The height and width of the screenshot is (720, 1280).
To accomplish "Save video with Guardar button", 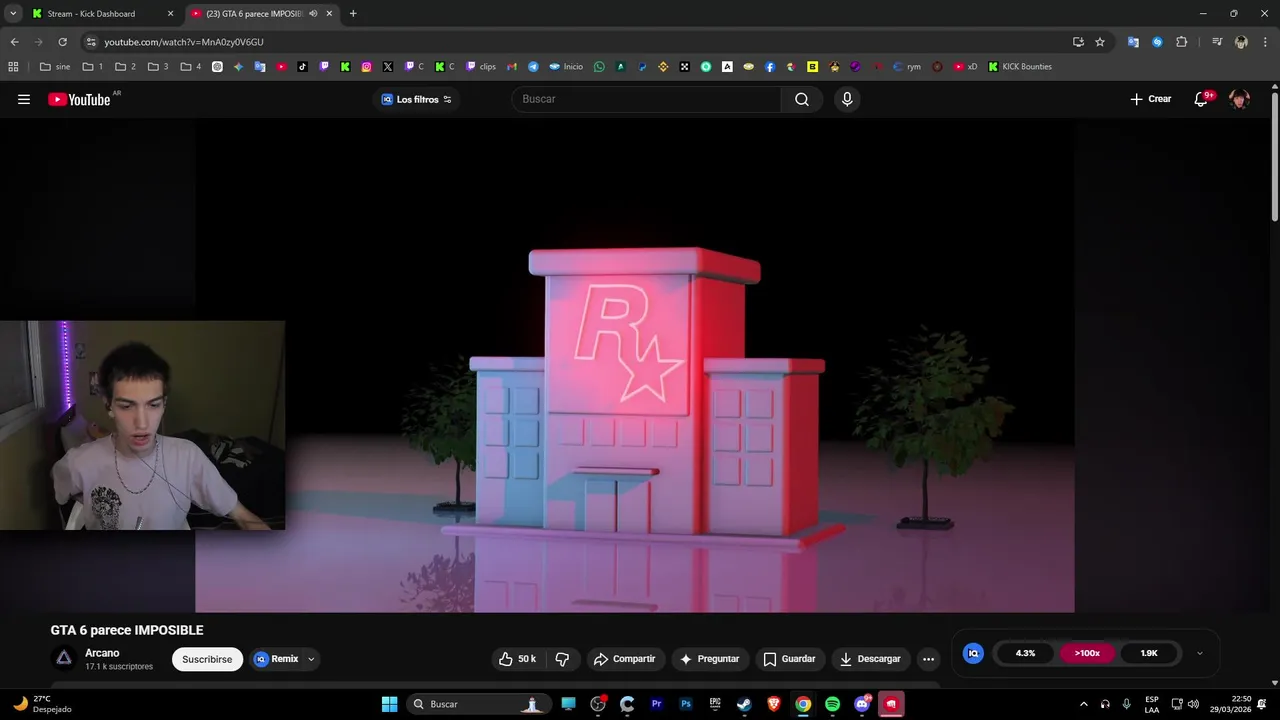I will (x=789, y=659).
